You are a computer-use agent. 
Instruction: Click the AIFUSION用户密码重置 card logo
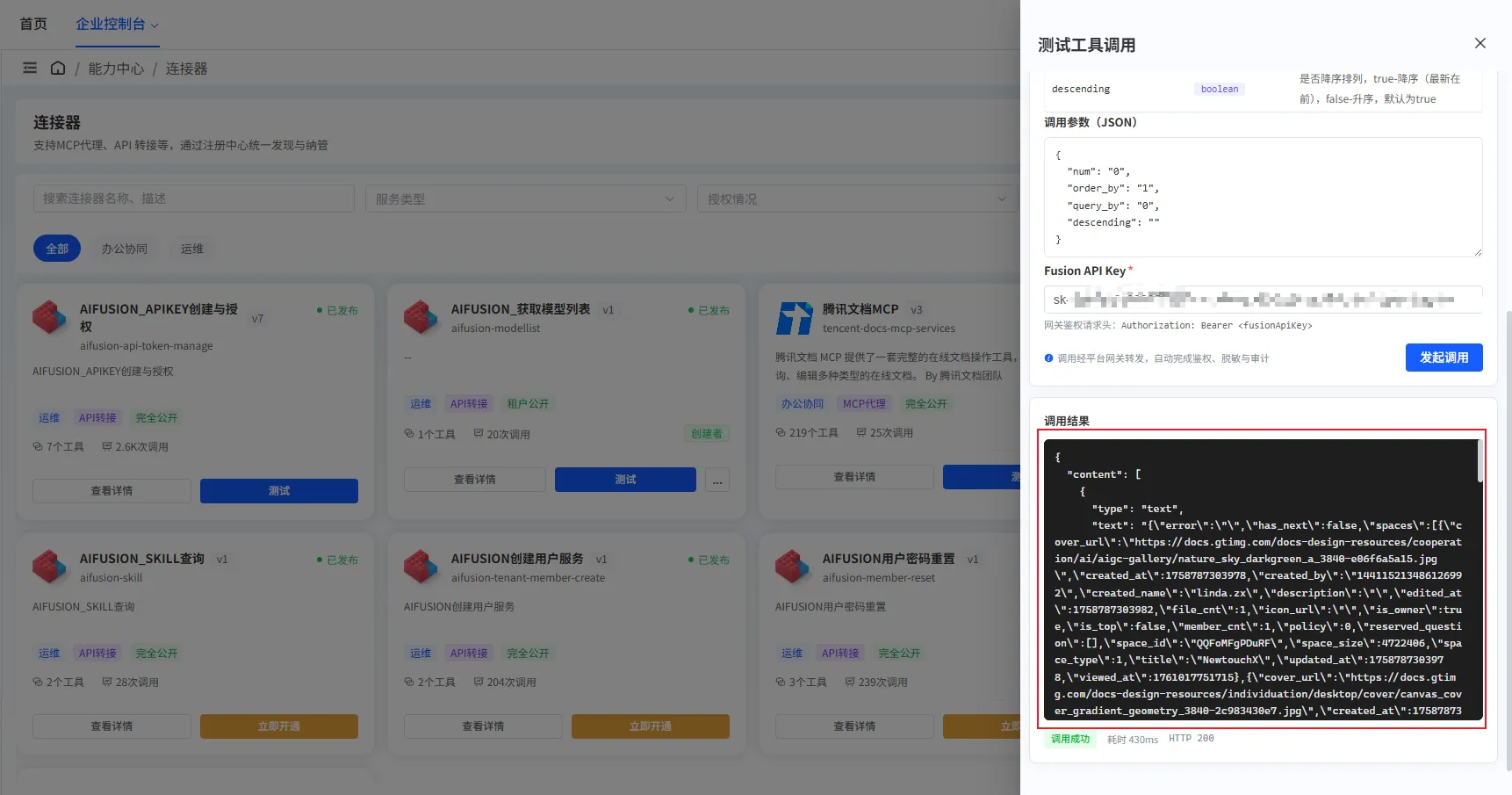pos(792,567)
